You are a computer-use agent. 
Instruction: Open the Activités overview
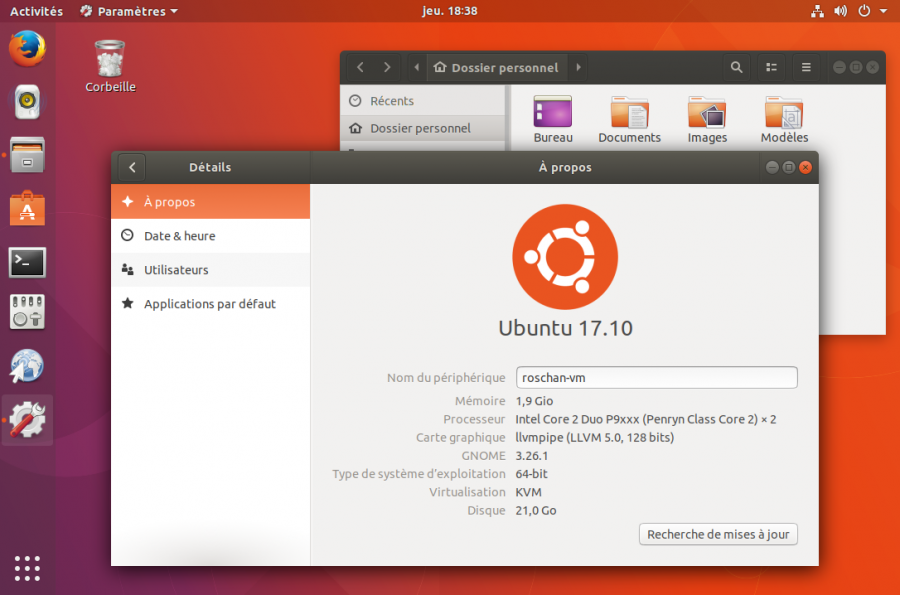36,11
